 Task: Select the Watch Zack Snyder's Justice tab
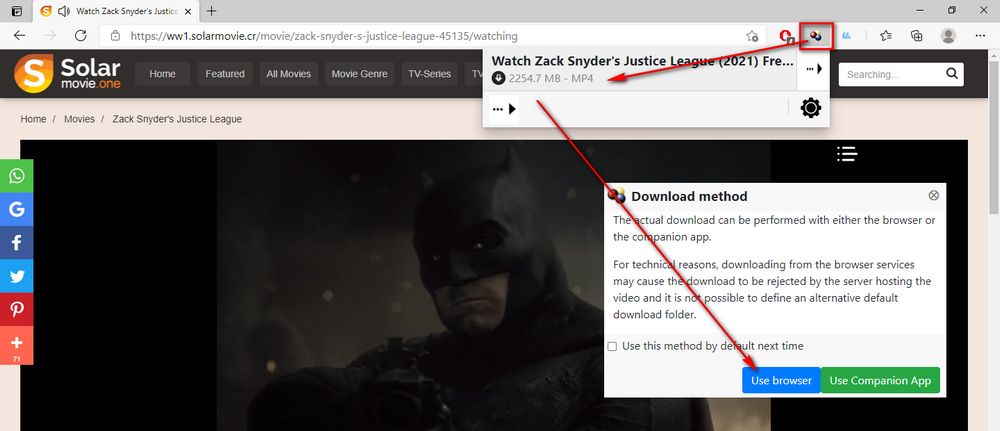115,11
